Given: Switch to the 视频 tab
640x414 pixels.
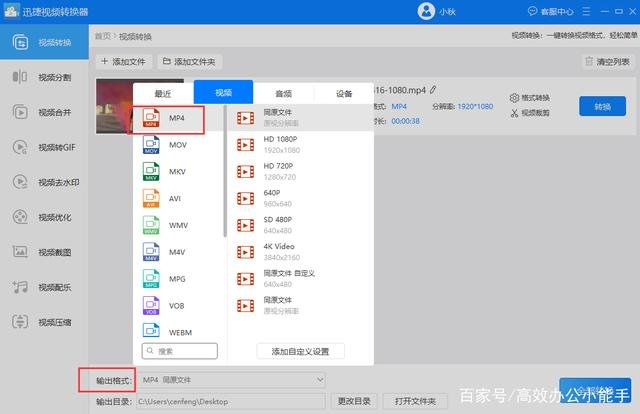Looking at the screenshot, I should [223, 92].
